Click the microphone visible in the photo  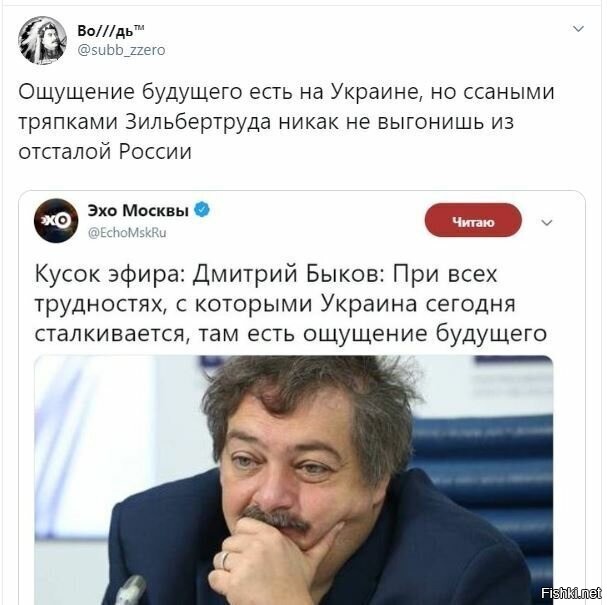tap(130, 590)
